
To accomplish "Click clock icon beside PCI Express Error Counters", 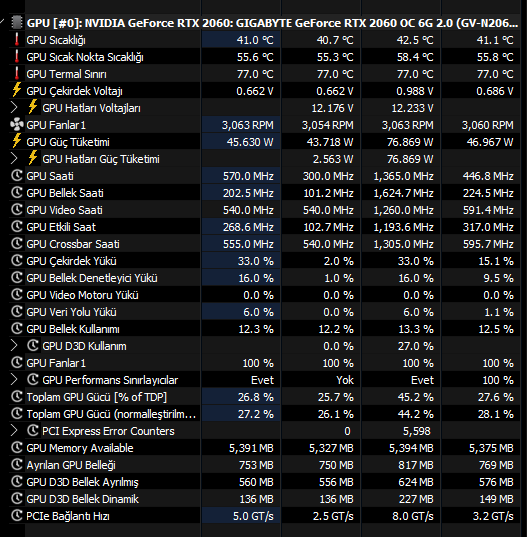I will (33, 431).
